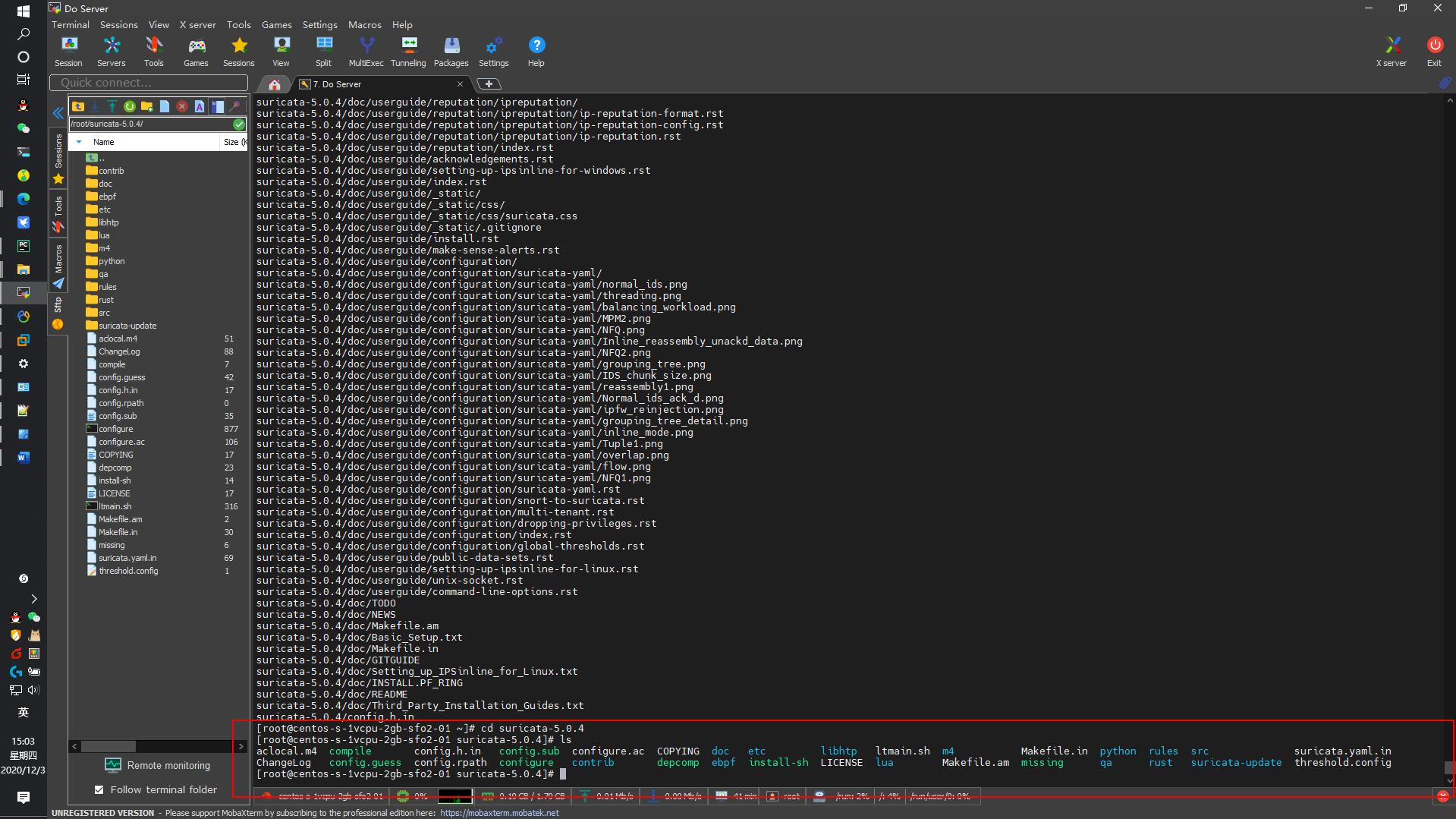Open the Terminal menu
Viewport: 1456px width, 819px height.
click(70, 24)
